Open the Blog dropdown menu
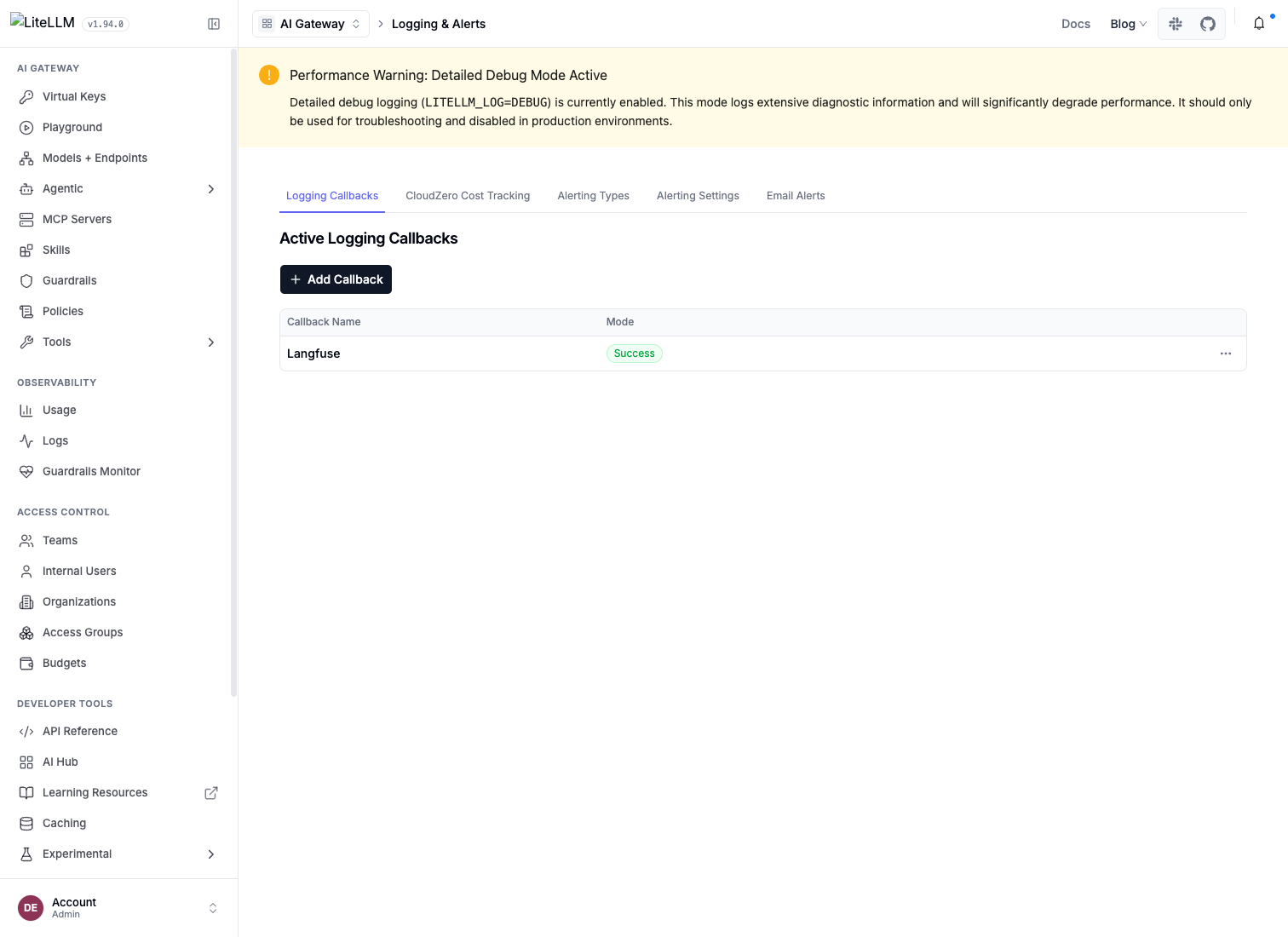The height and width of the screenshot is (937, 1288). [x=1128, y=24]
